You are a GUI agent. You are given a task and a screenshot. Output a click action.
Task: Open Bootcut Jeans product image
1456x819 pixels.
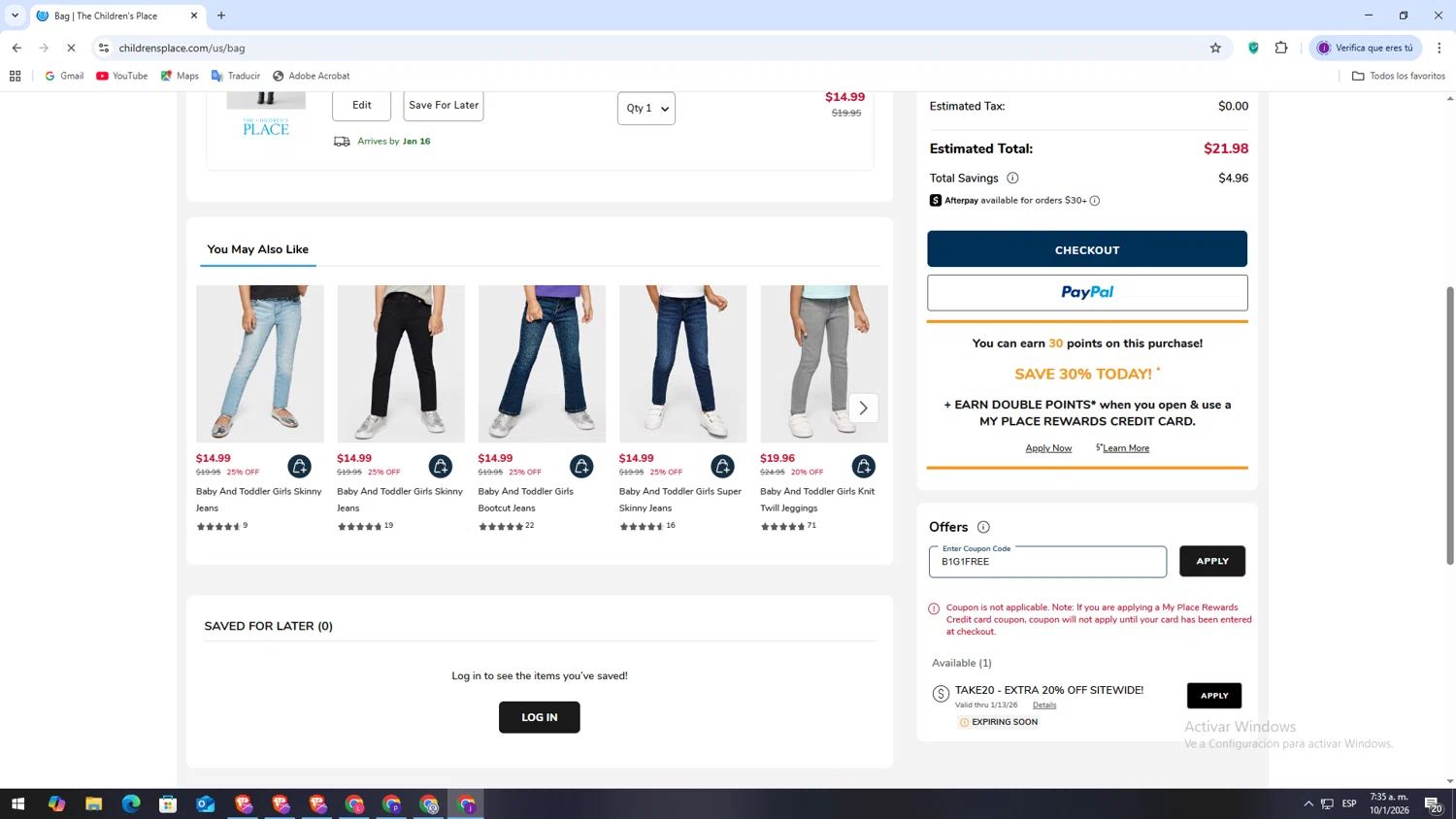click(542, 364)
